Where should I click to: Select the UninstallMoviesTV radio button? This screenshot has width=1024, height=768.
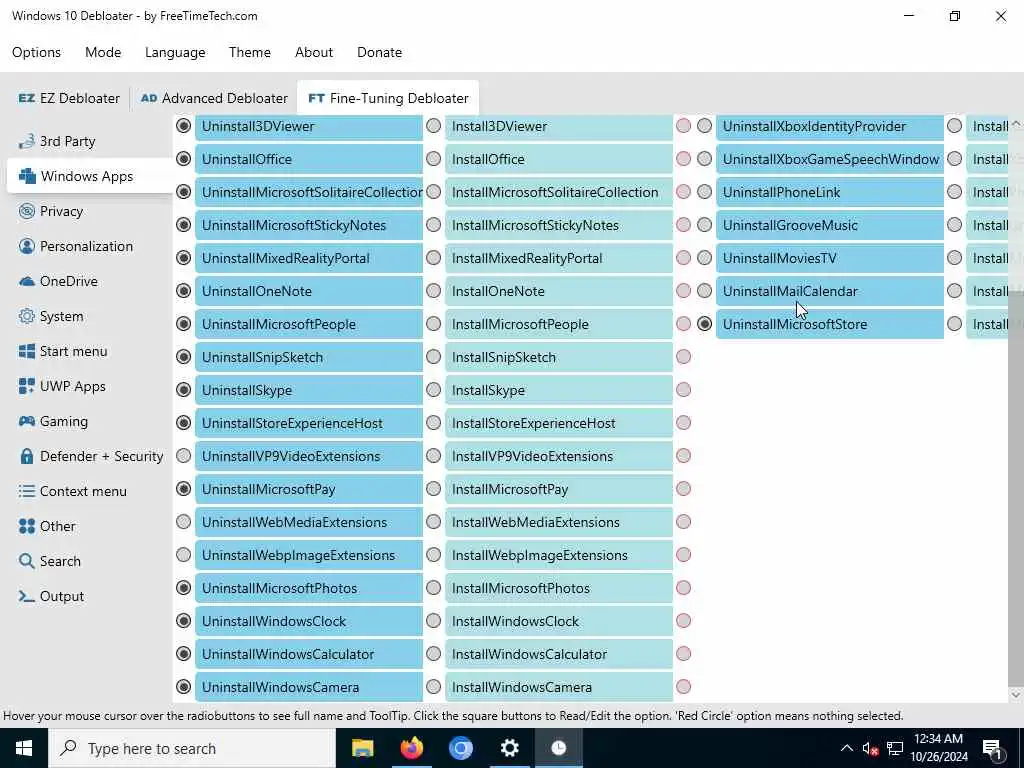(705, 257)
